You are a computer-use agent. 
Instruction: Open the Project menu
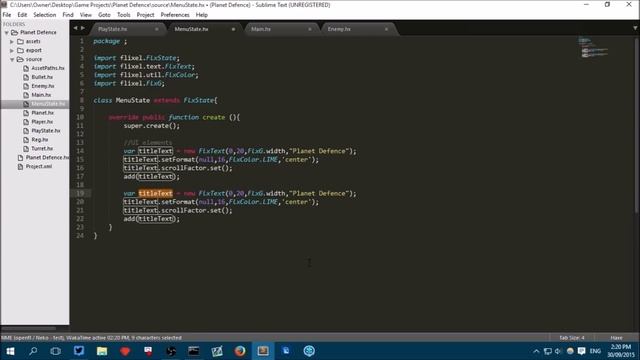[145, 15]
